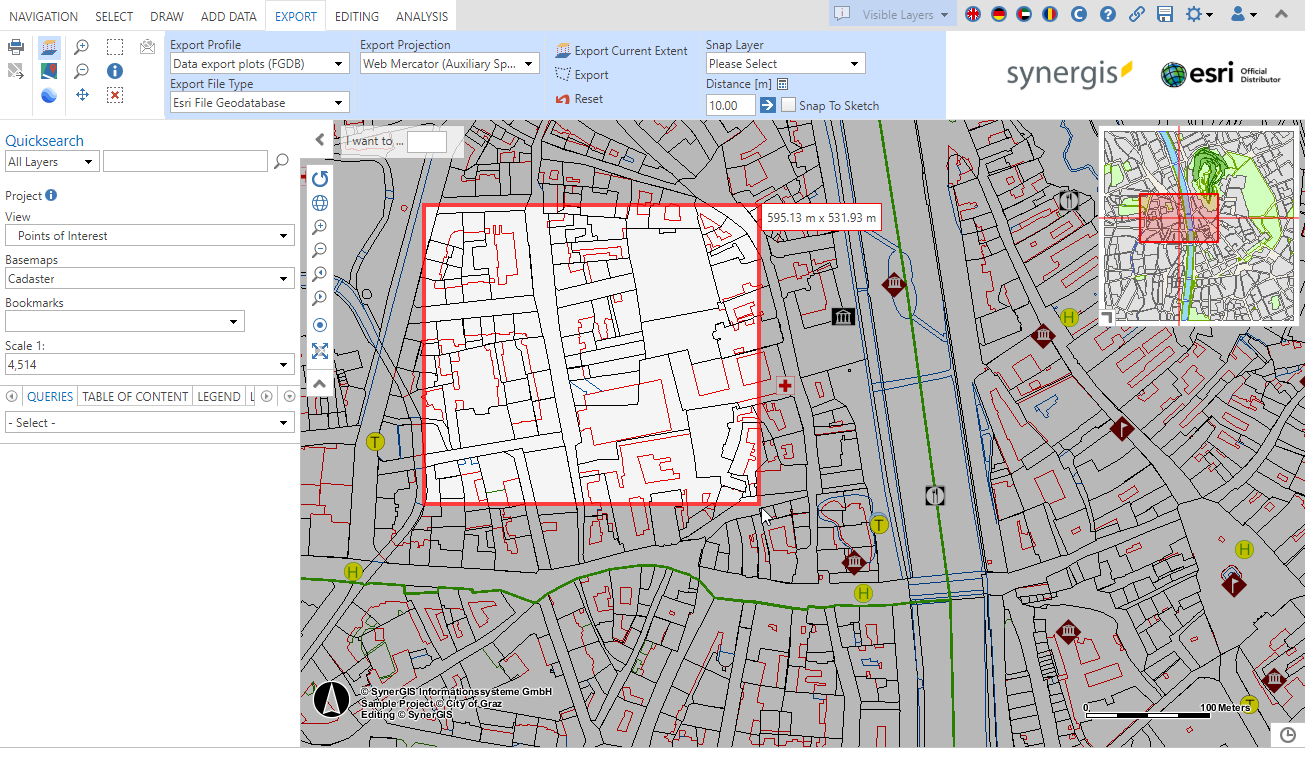Click the Print tool icon

pos(16,46)
